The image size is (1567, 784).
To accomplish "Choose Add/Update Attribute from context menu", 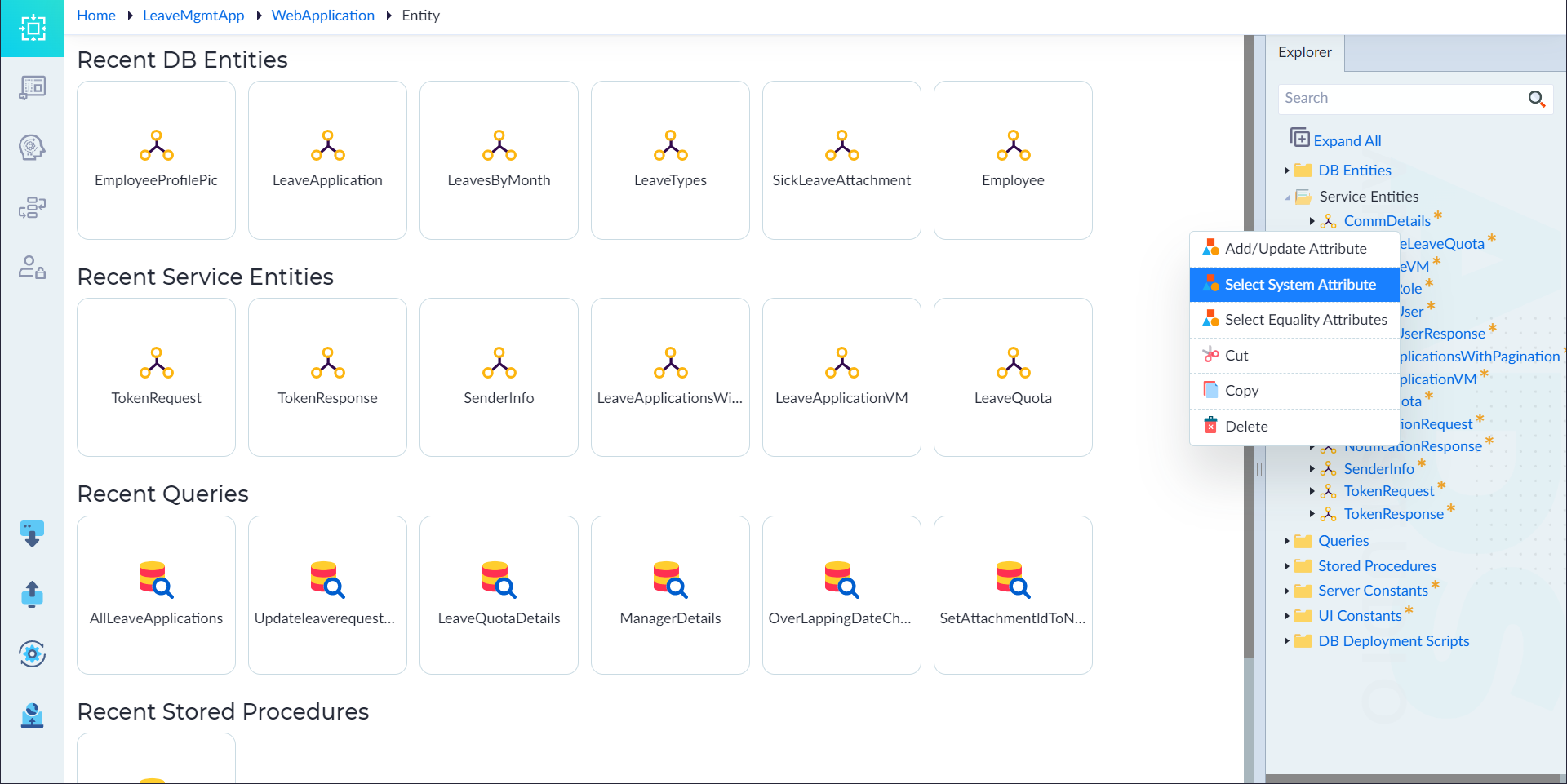I will pos(1294,249).
